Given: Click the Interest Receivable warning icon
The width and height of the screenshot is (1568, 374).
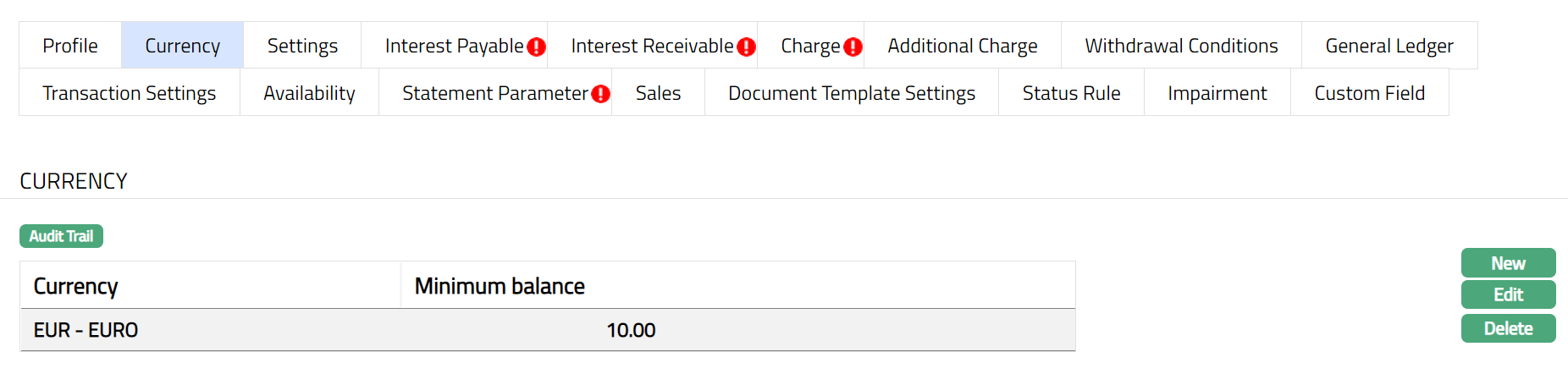Looking at the screenshot, I should coord(746,47).
